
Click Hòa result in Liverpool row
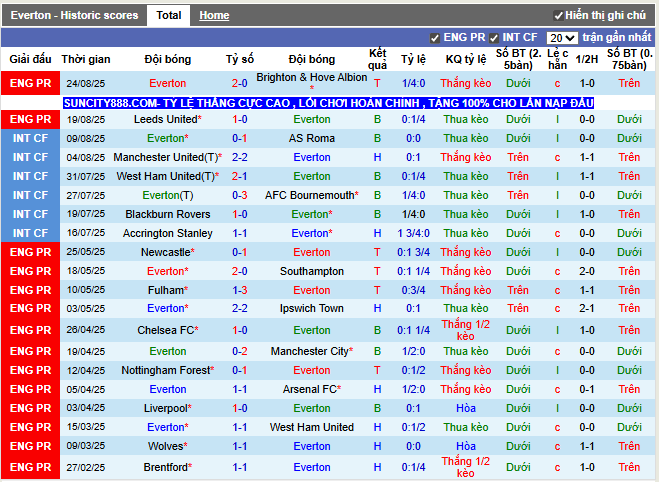click(466, 408)
